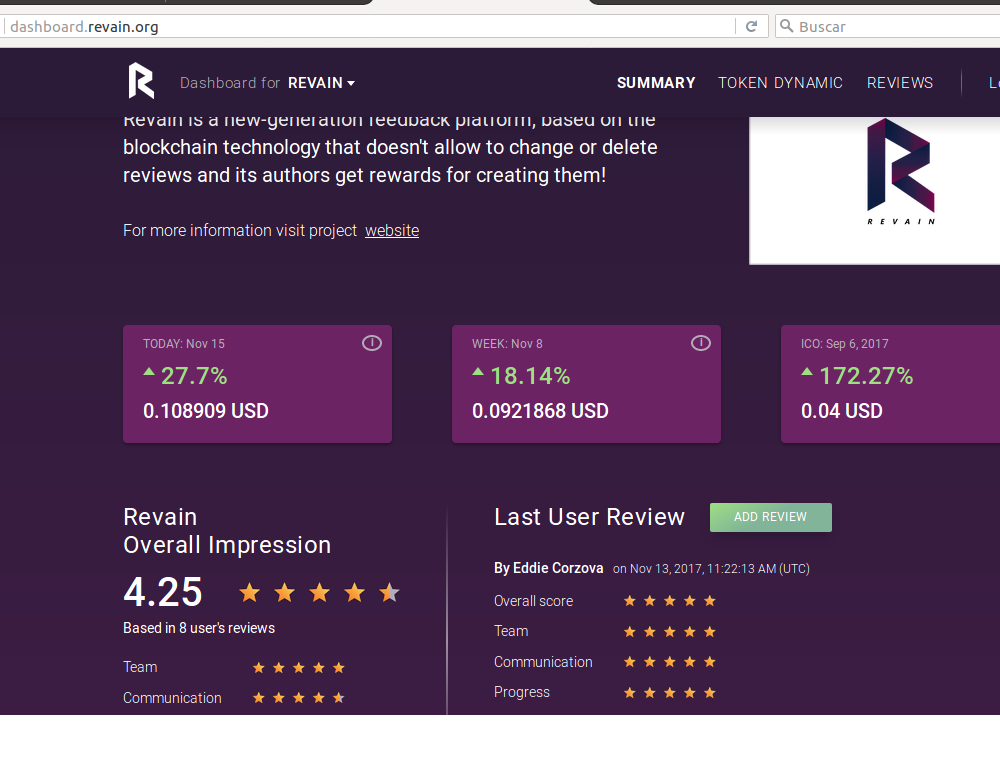
Task: Click the Progress stars in Last User Review
Action: click(x=670, y=693)
